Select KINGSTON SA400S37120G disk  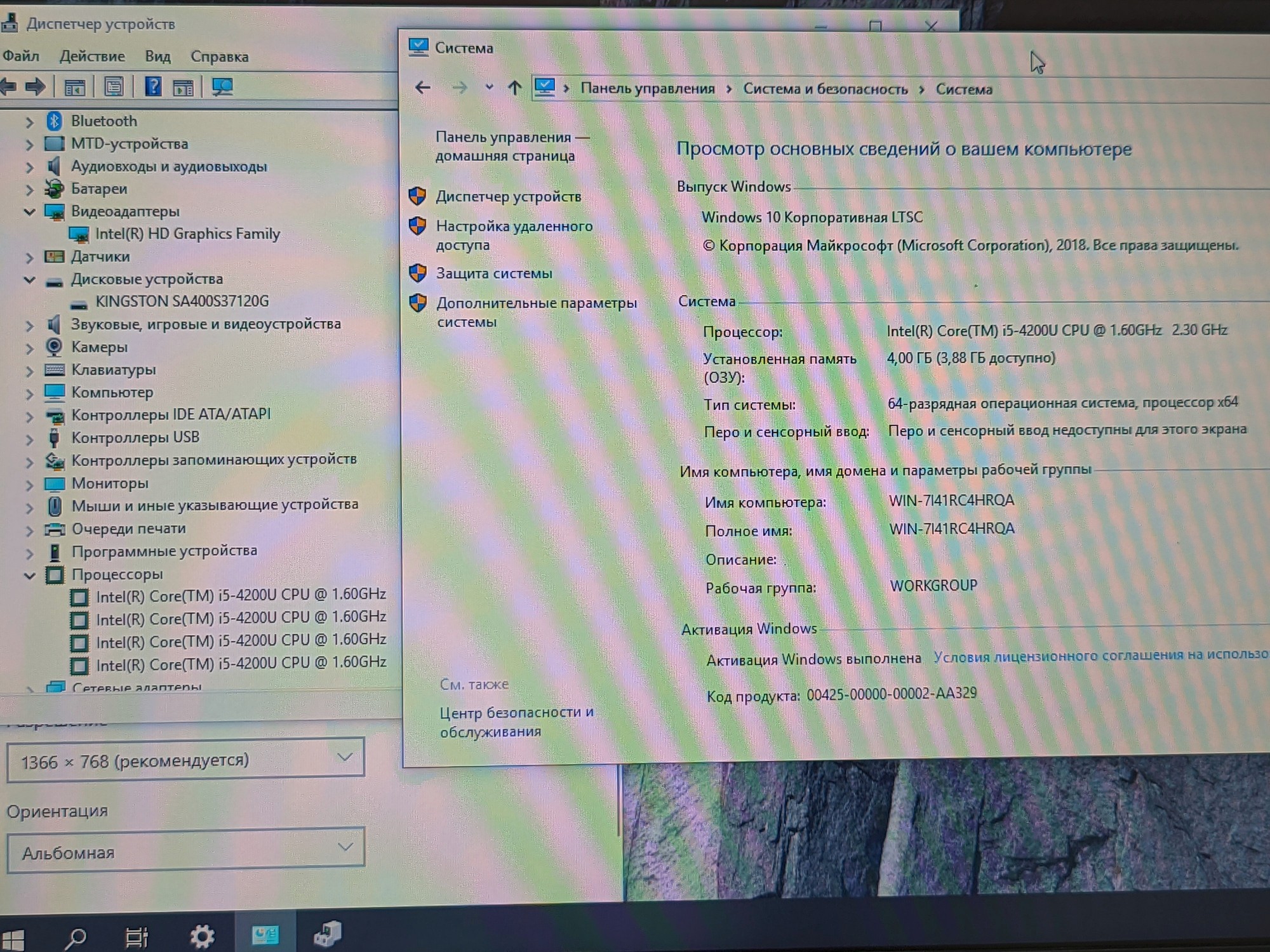click(x=182, y=301)
